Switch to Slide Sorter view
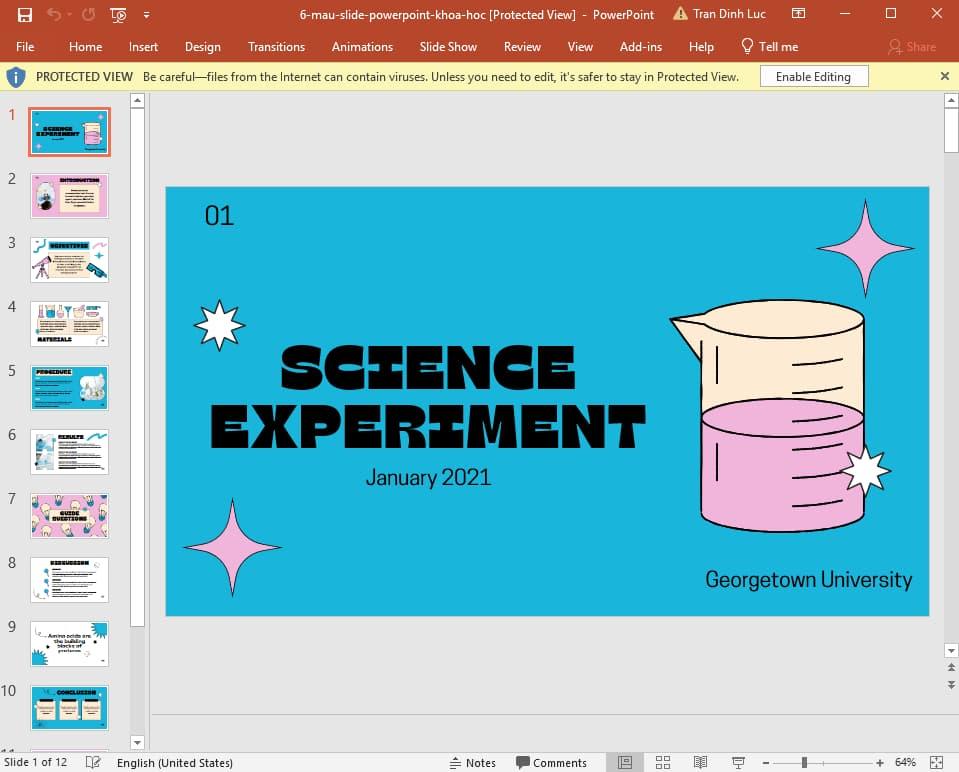959x772 pixels. [662, 762]
